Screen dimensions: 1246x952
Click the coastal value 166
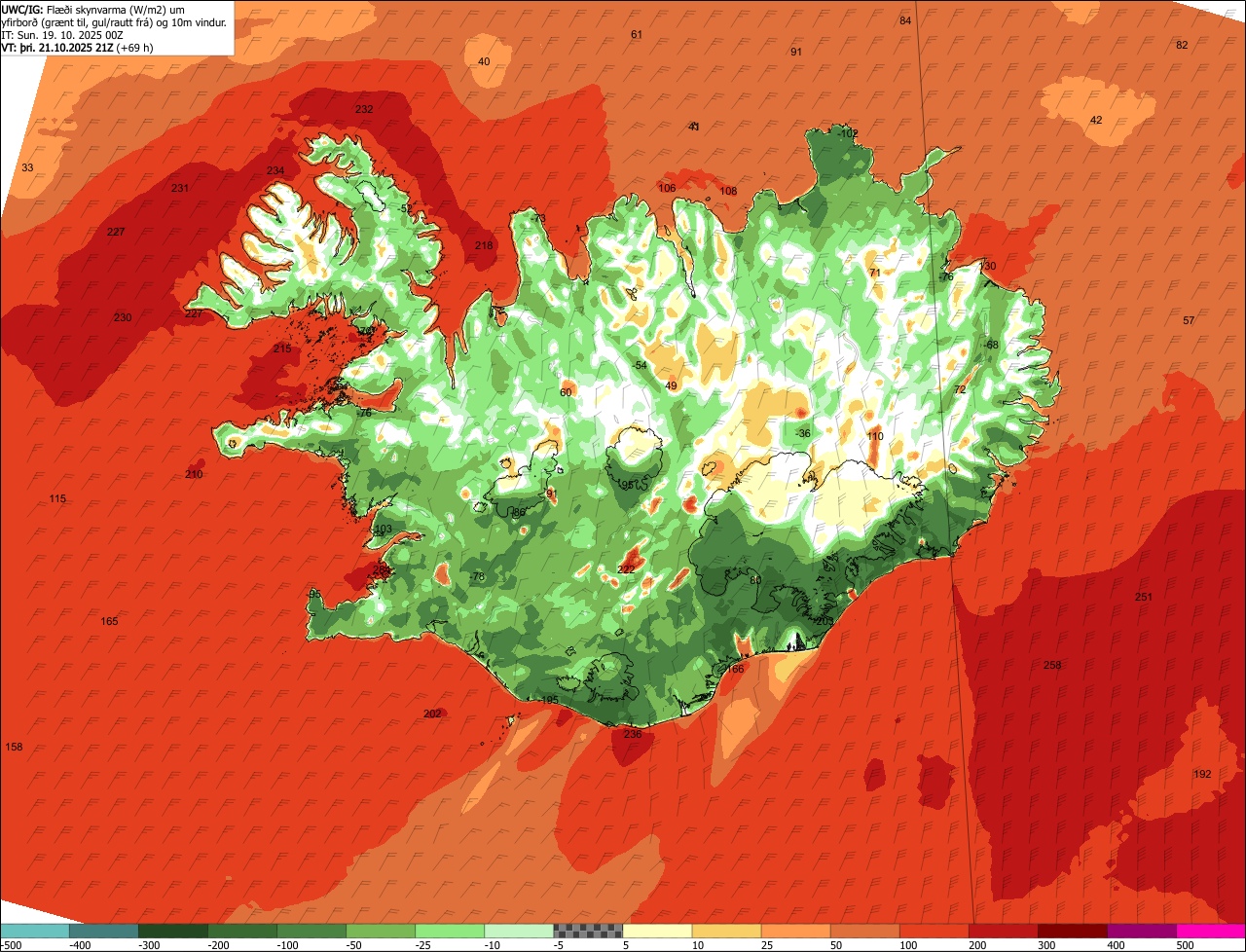735,669
